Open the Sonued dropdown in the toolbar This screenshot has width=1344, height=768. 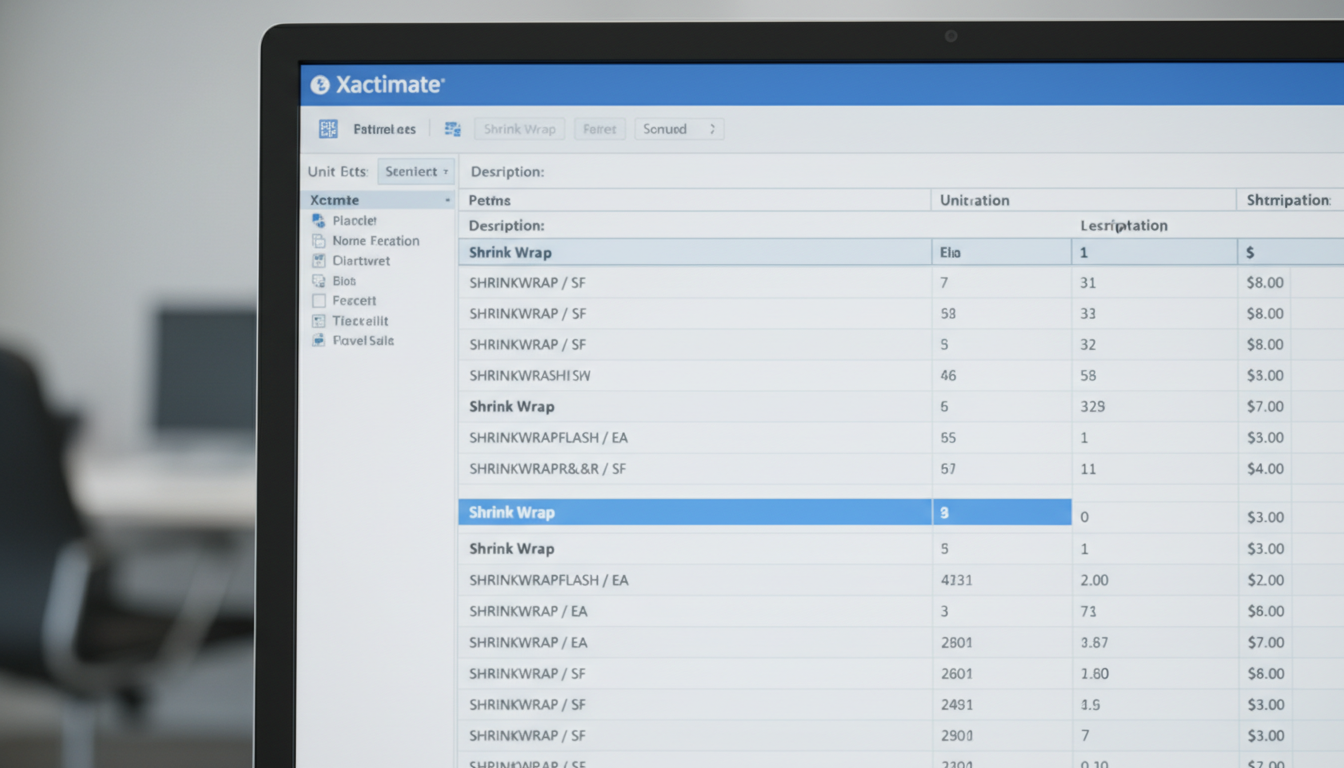(679, 128)
